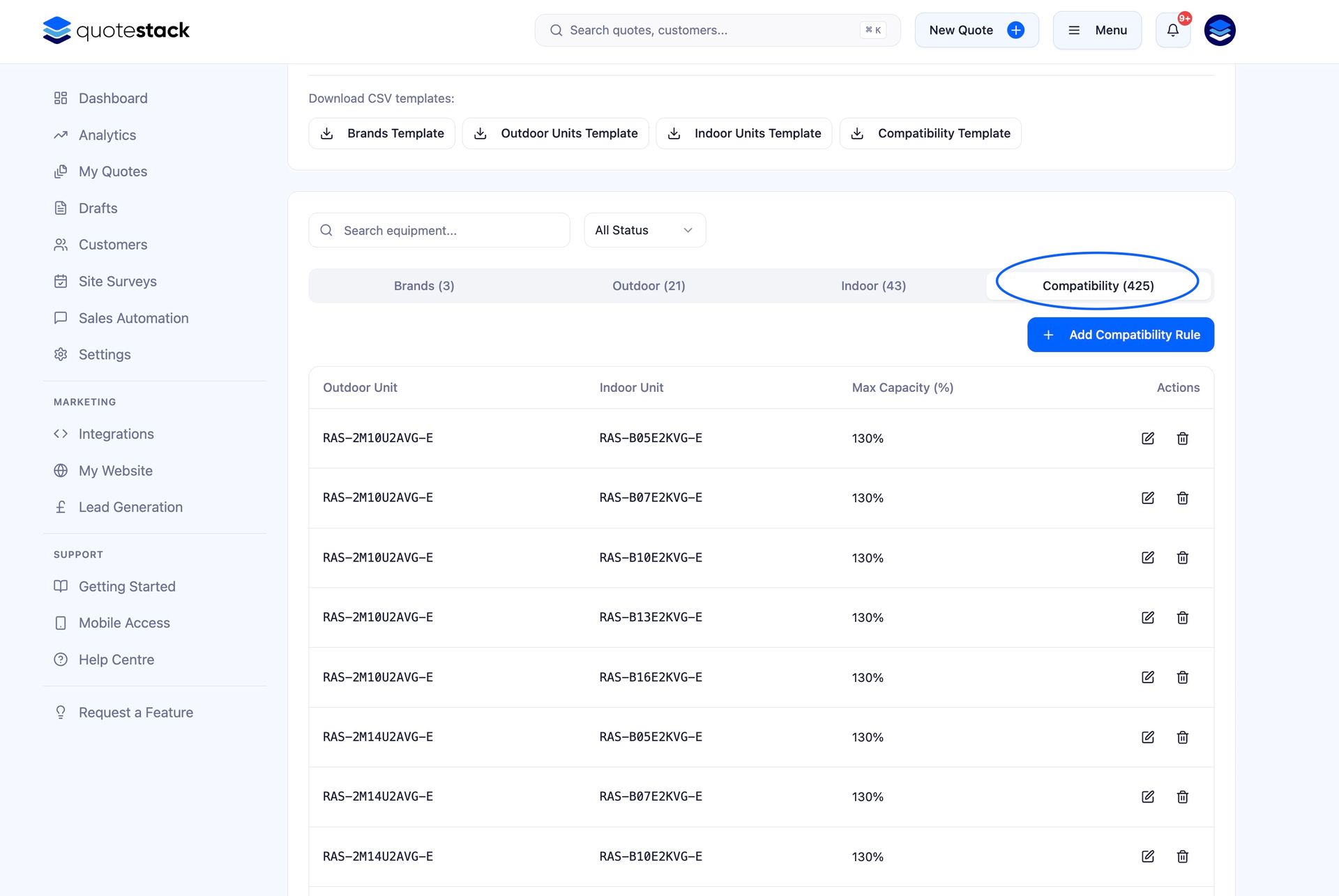Viewport: 1339px width, 896px height.
Task: Open Analytics from the sidebar
Action: pyautogui.click(x=107, y=135)
